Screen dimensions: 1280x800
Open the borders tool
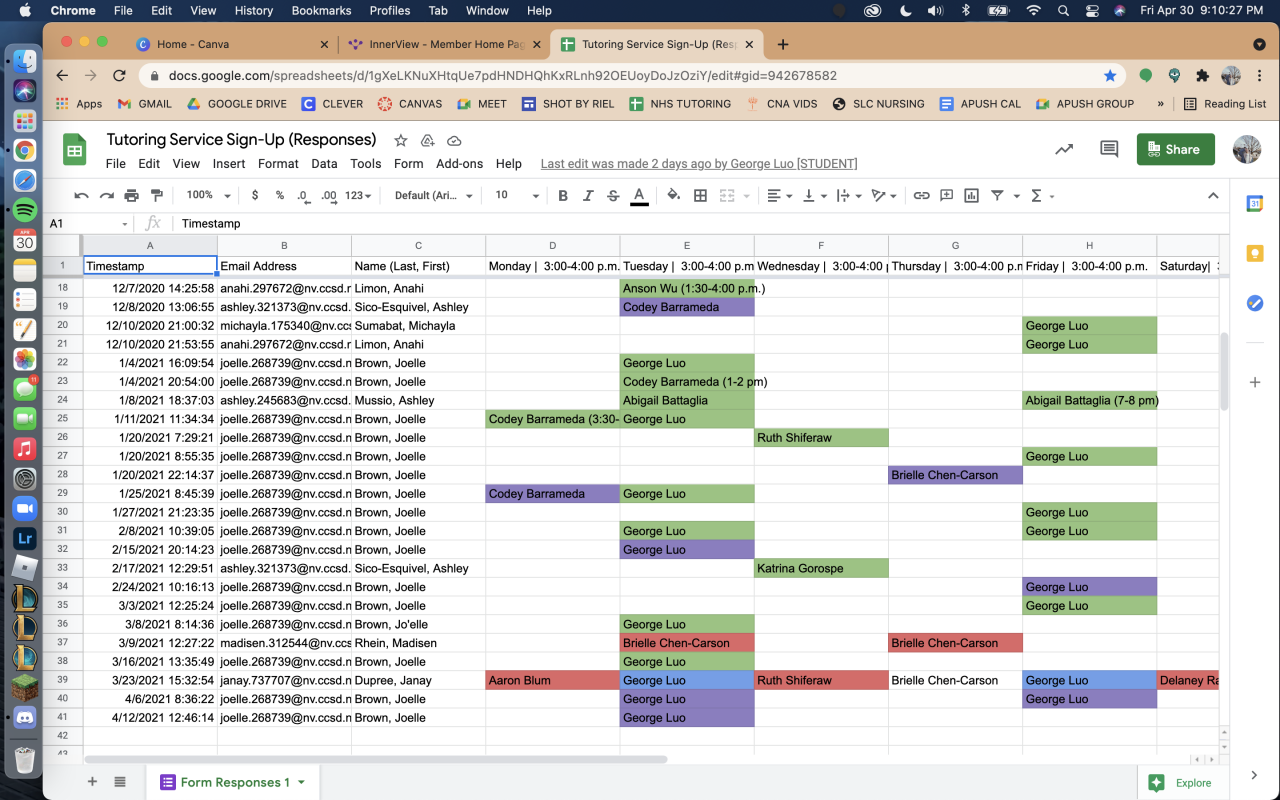(x=700, y=195)
